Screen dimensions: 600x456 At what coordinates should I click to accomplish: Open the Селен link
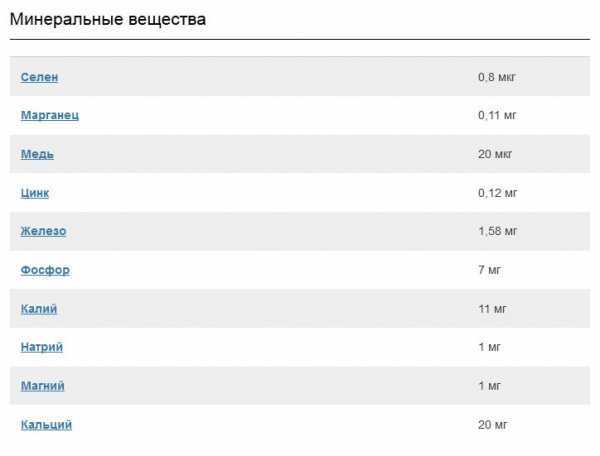click(x=39, y=77)
